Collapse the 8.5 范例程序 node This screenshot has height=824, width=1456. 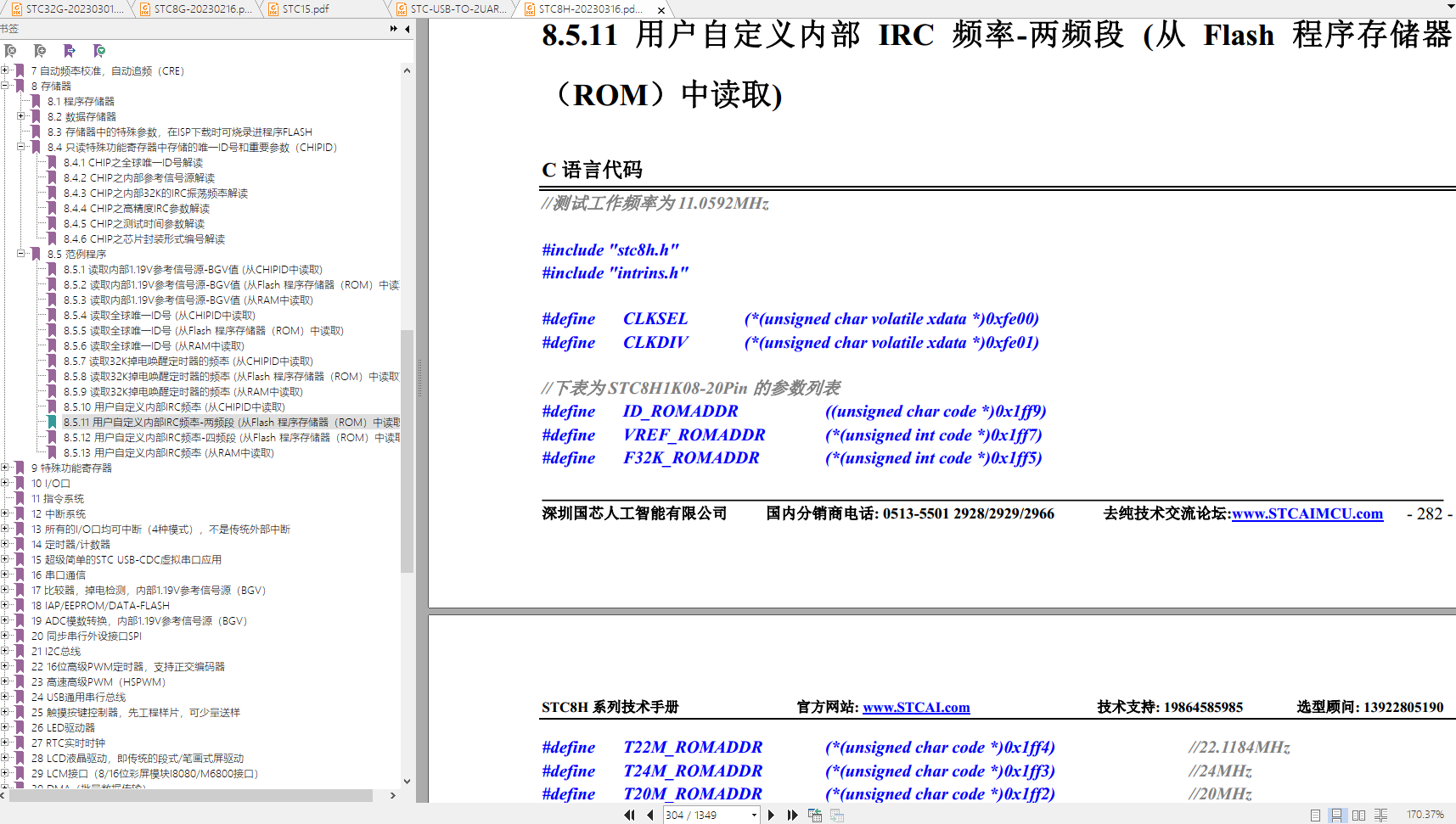pos(21,254)
